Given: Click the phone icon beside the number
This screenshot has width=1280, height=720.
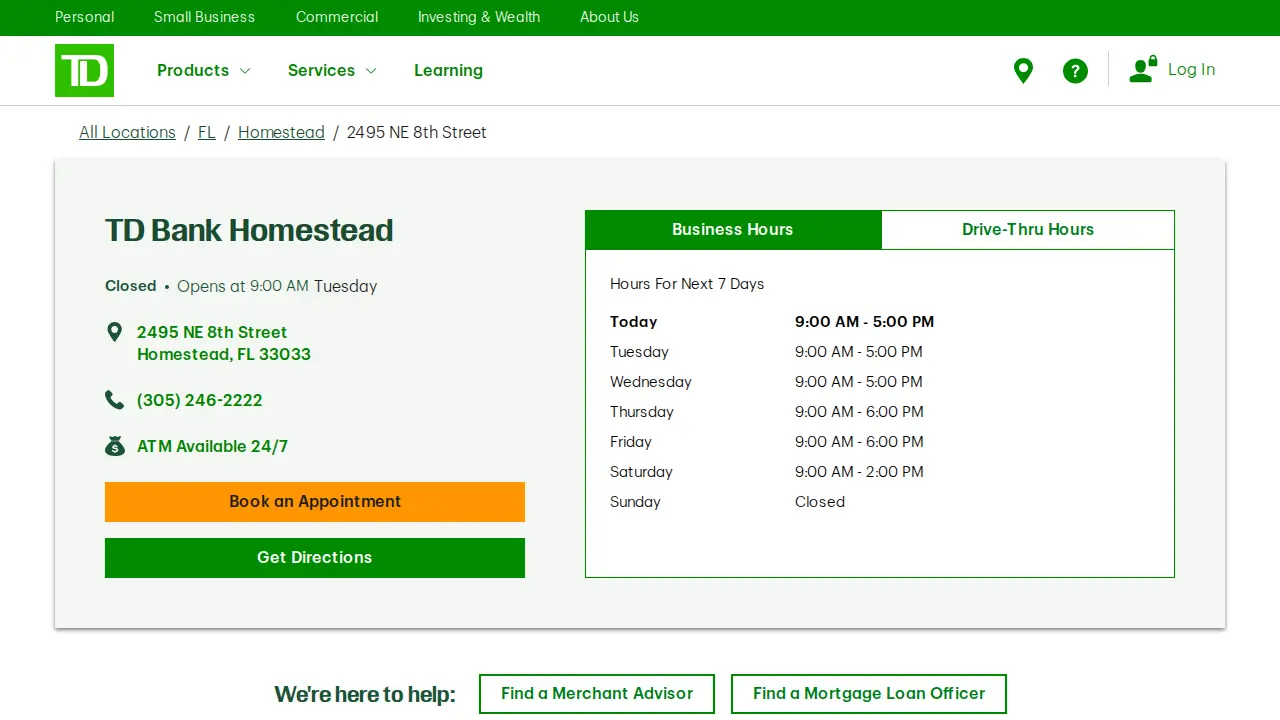Looking at the screenshot, I should (x=114, y=400).
